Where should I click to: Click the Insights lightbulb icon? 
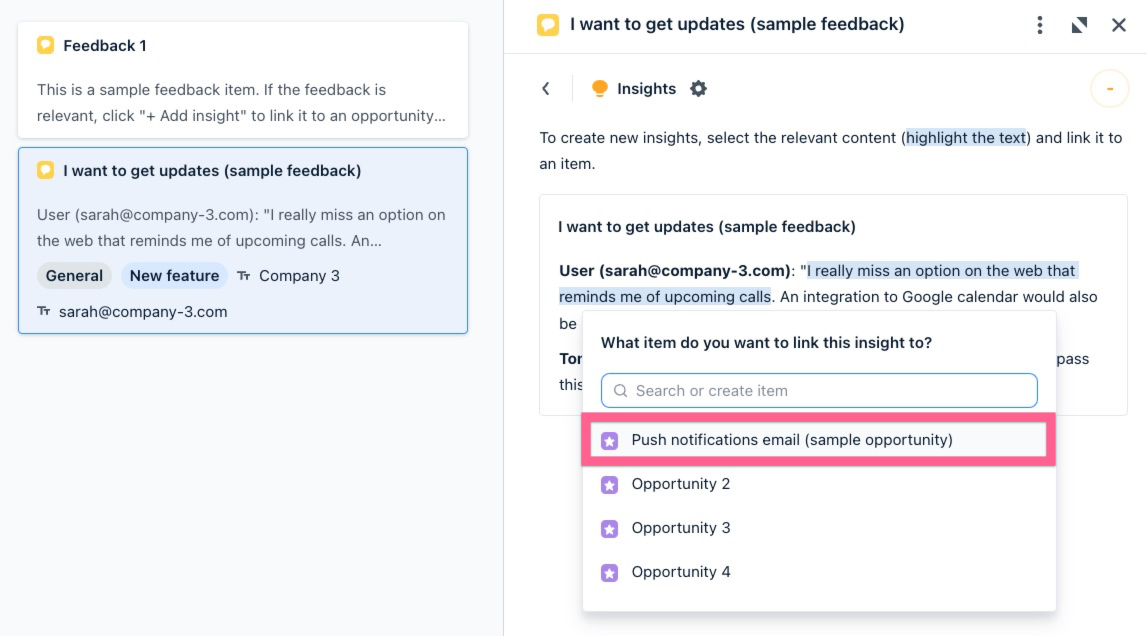tap(600, 89)
